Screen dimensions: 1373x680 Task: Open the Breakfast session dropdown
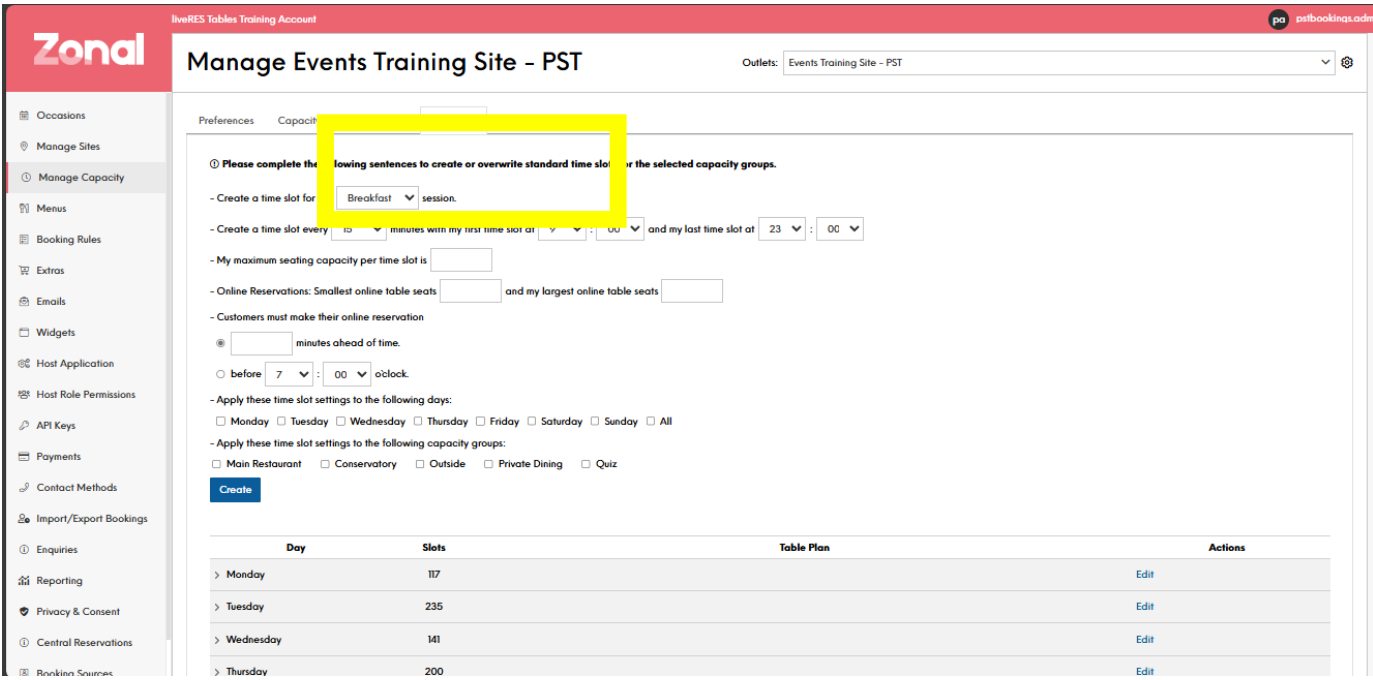coord(377,198)
